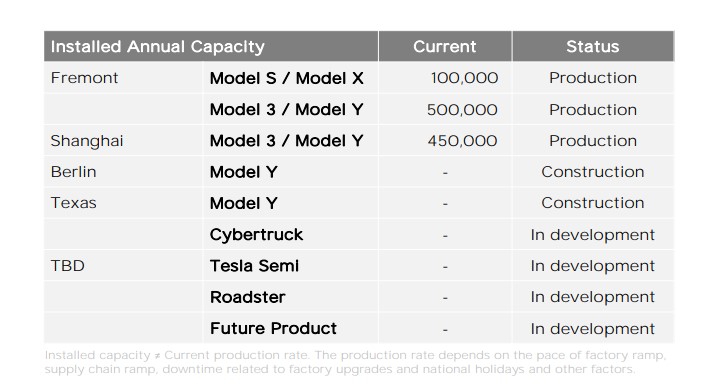Screen dimensions: 702x392
Task: Click the 450,000 capacity value
Action: (x=462, y=141)
